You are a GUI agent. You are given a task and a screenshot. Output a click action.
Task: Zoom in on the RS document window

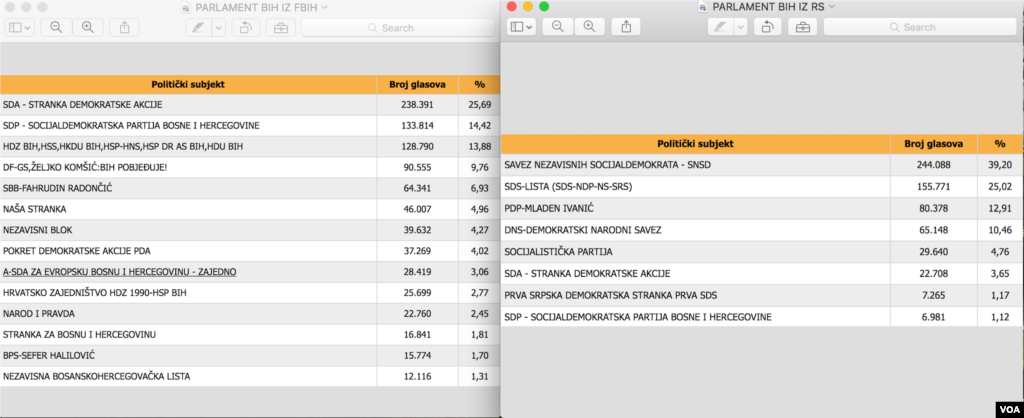[x=590, y=27]
